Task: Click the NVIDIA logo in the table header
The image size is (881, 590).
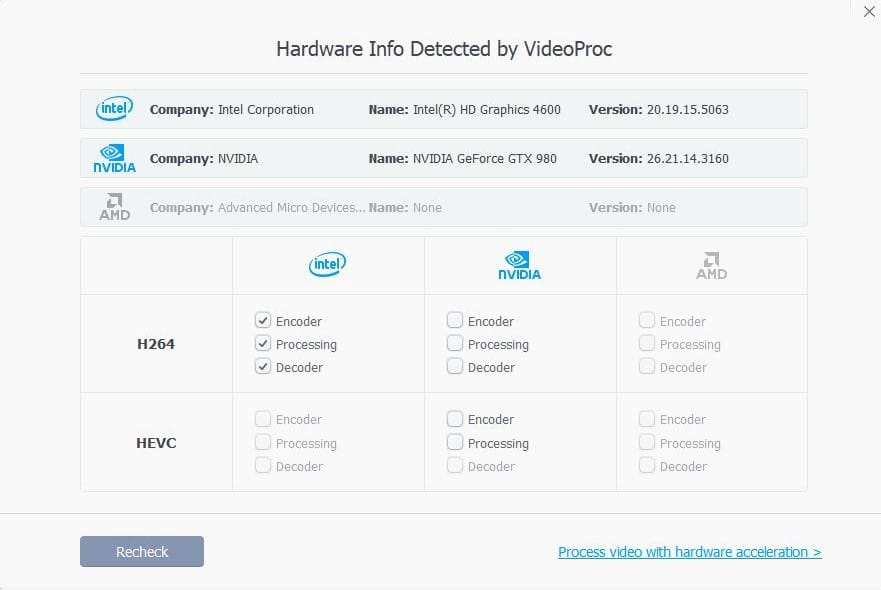Action: (x=519, y=265)
